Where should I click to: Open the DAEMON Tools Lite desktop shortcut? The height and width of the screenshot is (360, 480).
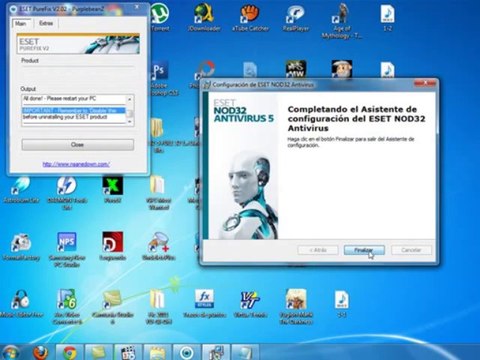(x=67, y=193)
